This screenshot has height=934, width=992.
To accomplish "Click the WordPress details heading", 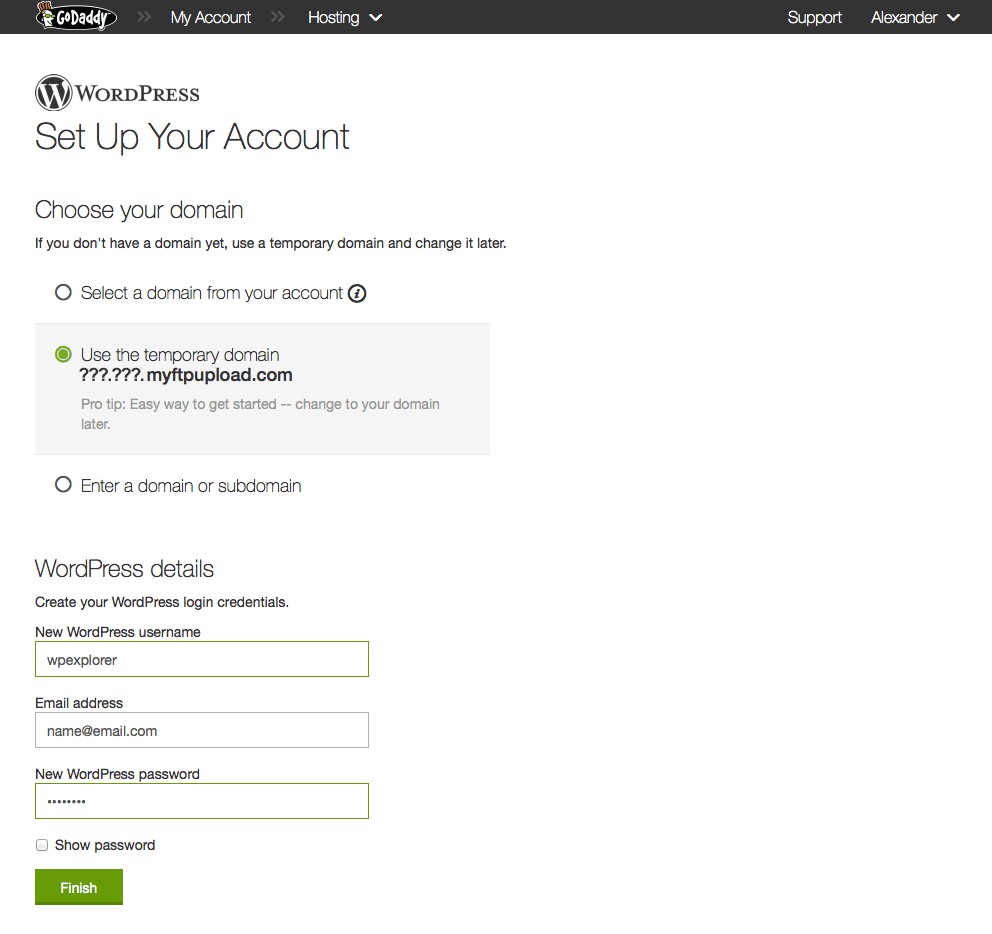I will tap(125, 569).
